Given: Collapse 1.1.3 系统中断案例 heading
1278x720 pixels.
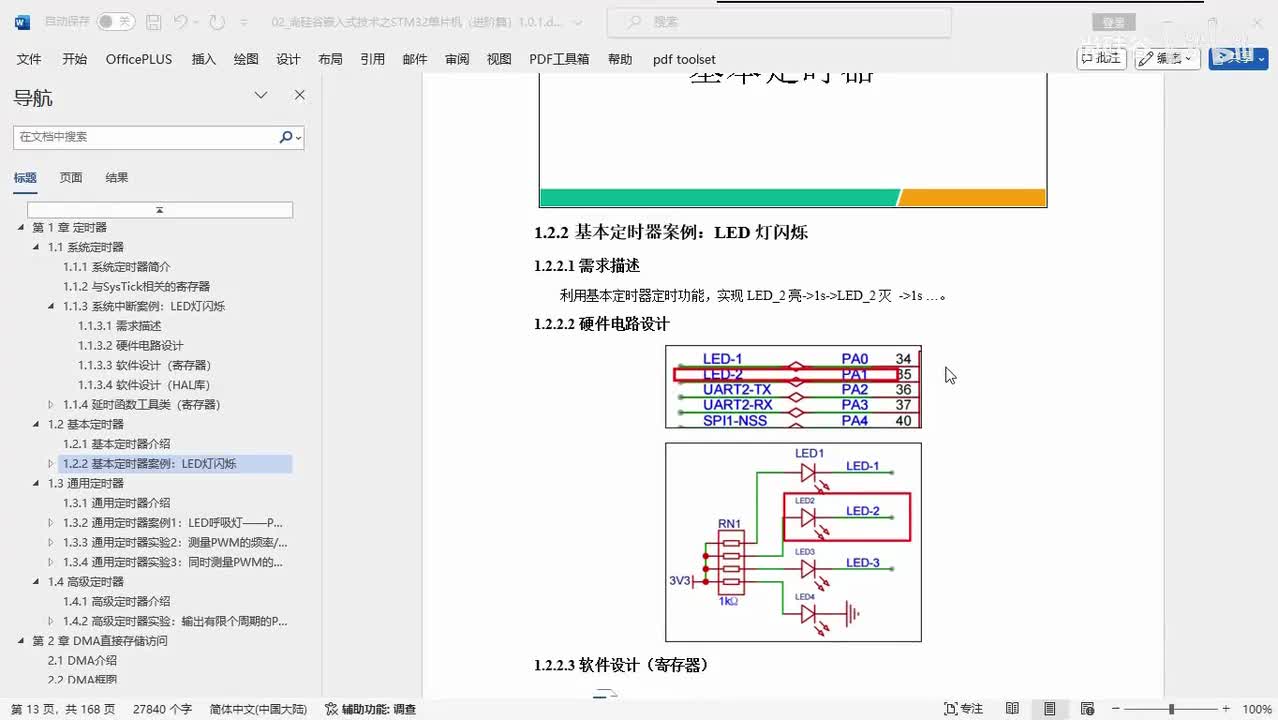Looking at the screenshot, I should 52,306.
